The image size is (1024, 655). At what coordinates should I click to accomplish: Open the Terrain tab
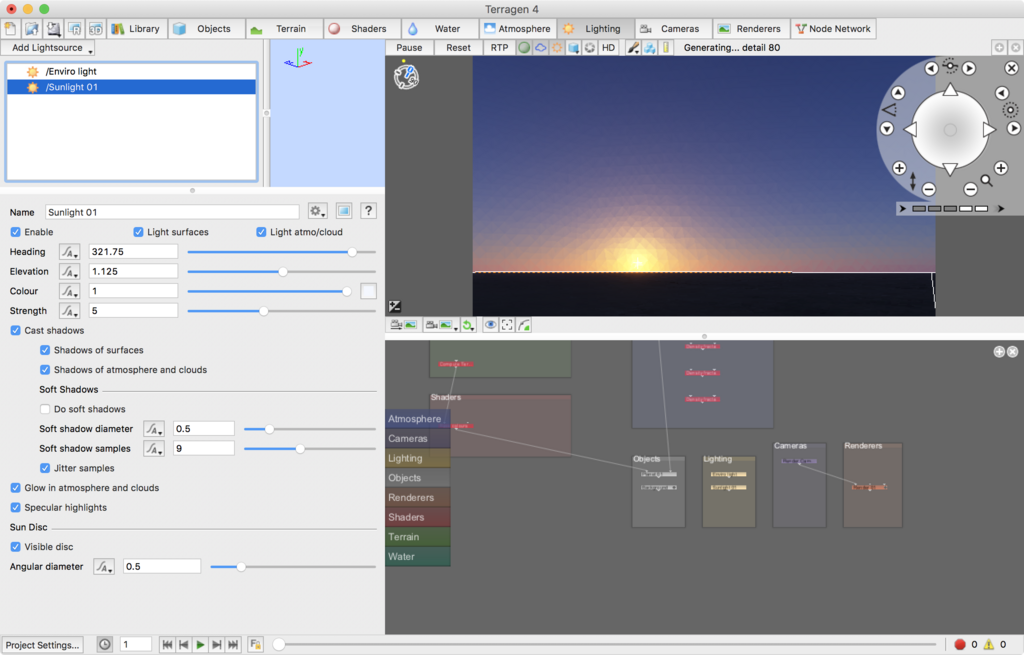coord(283,29)
